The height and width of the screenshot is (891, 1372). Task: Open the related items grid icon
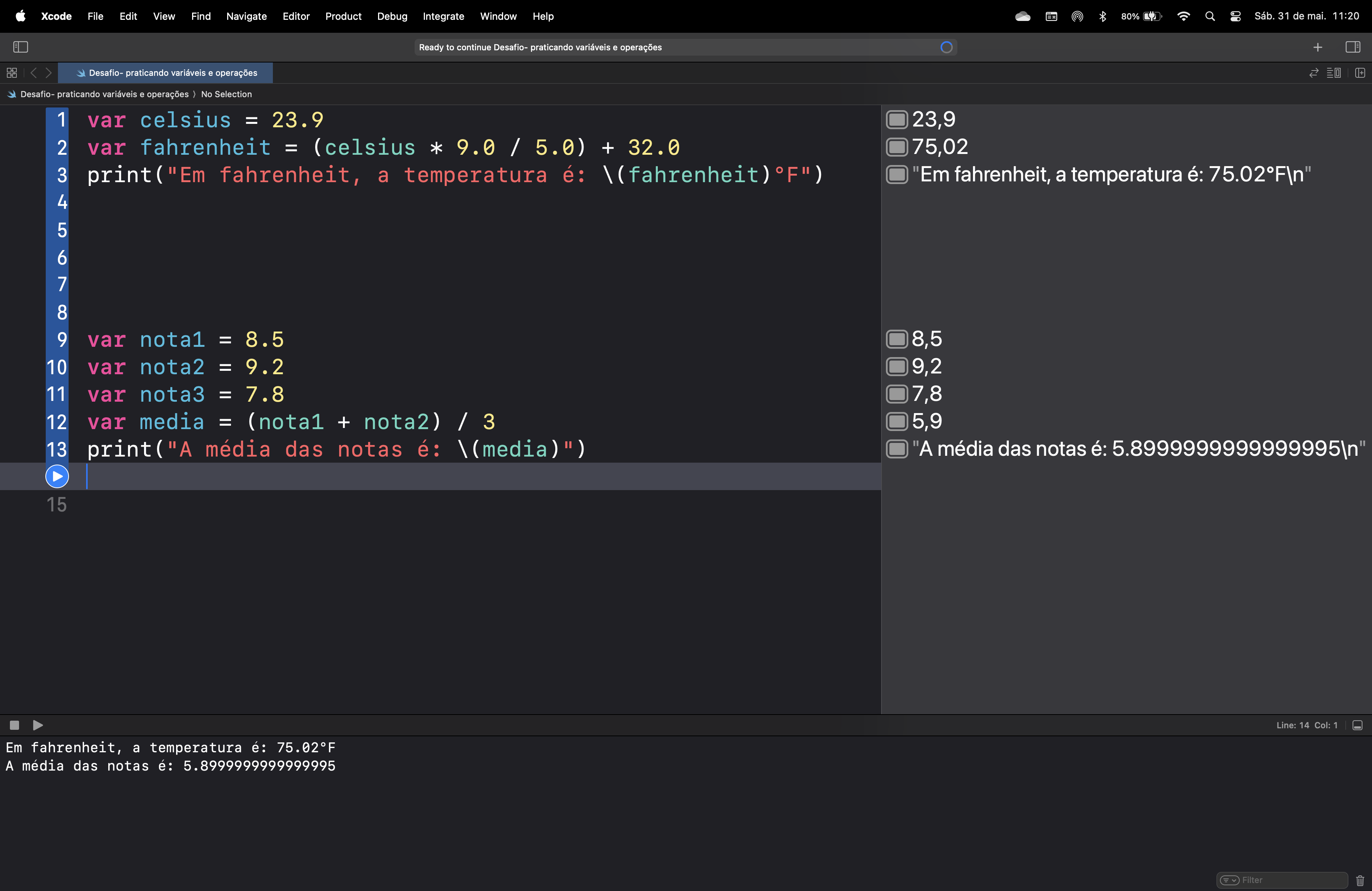coord(11,73)
